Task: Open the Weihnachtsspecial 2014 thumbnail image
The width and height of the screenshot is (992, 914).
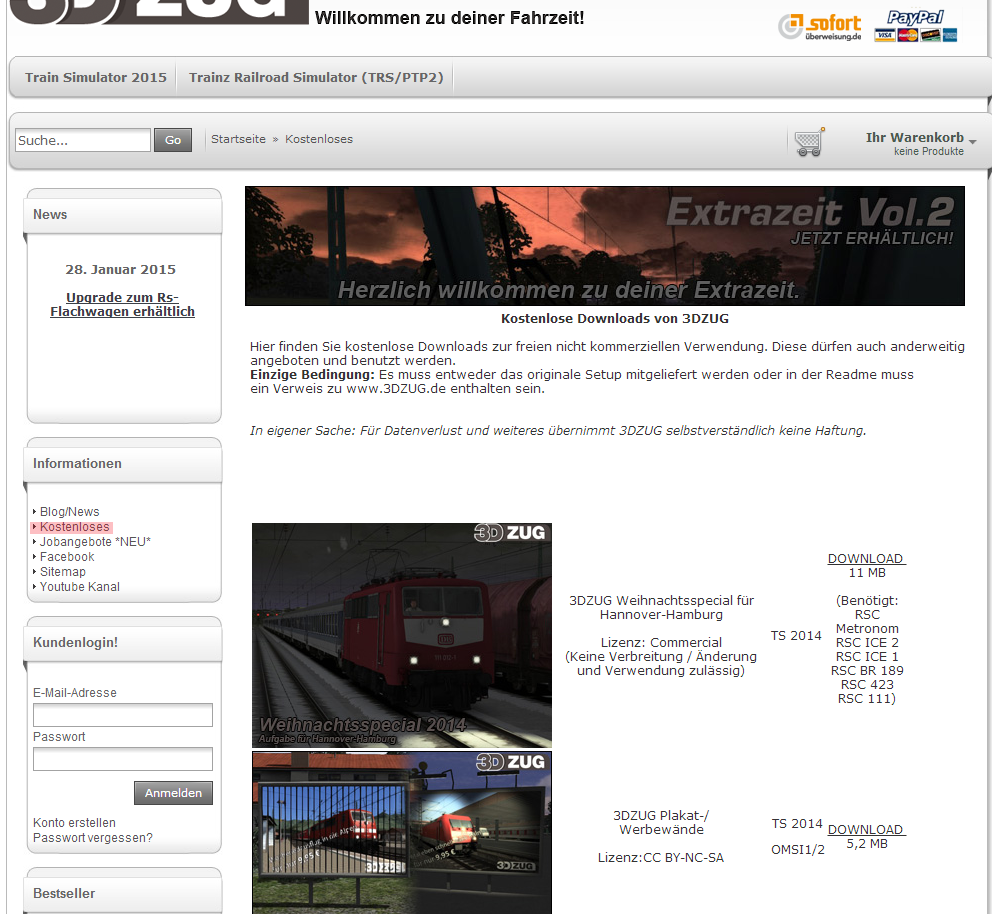Action: (402, 635)
